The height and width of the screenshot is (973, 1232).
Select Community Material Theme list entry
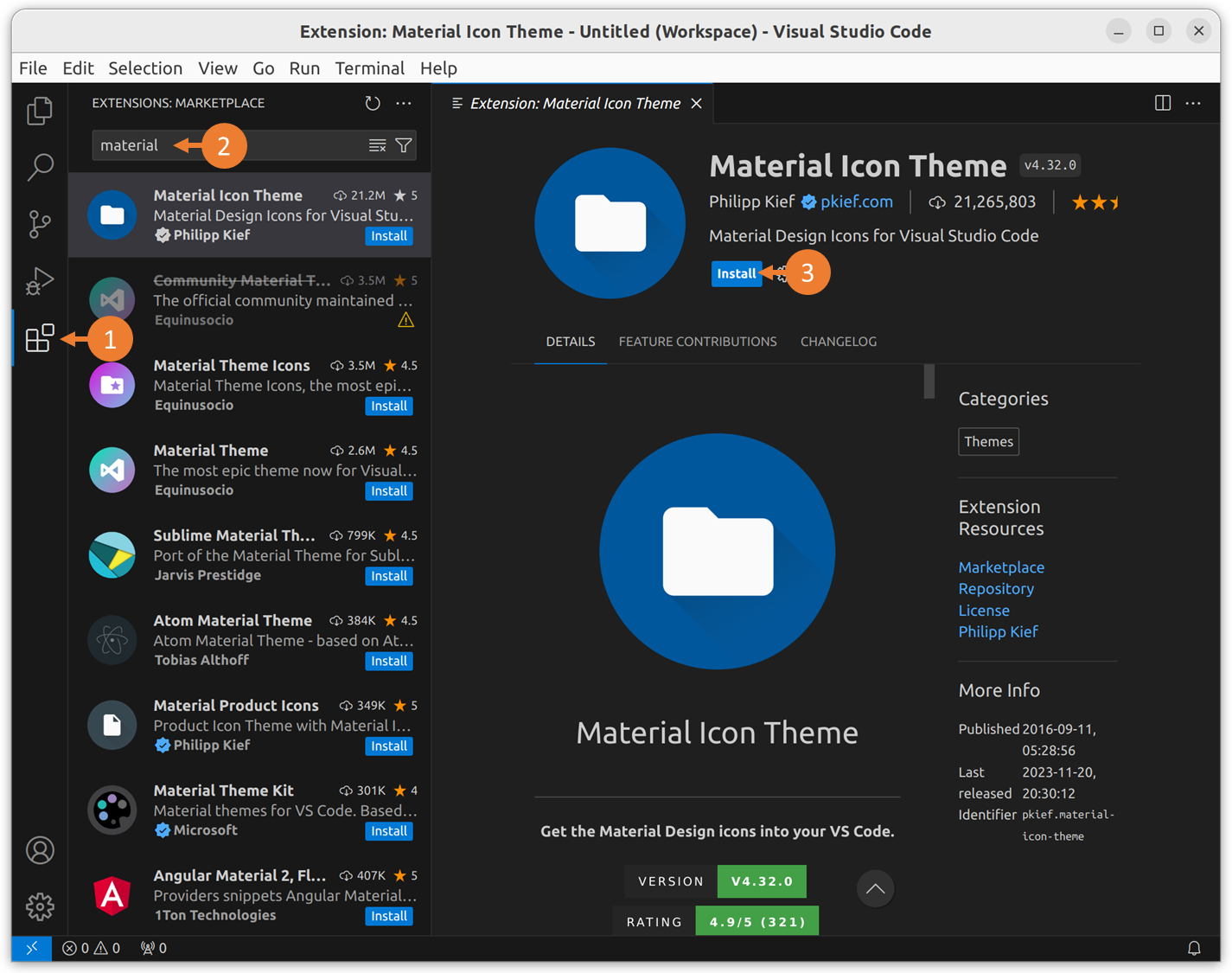250,300
